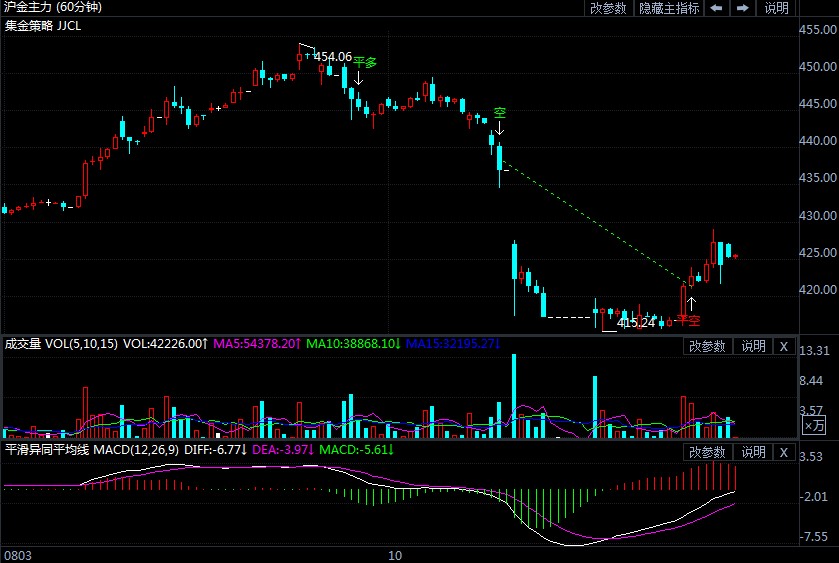Close the MACD indicator panel with X
839x563 pixels.
pyautogui.click(x=784, y=452)
